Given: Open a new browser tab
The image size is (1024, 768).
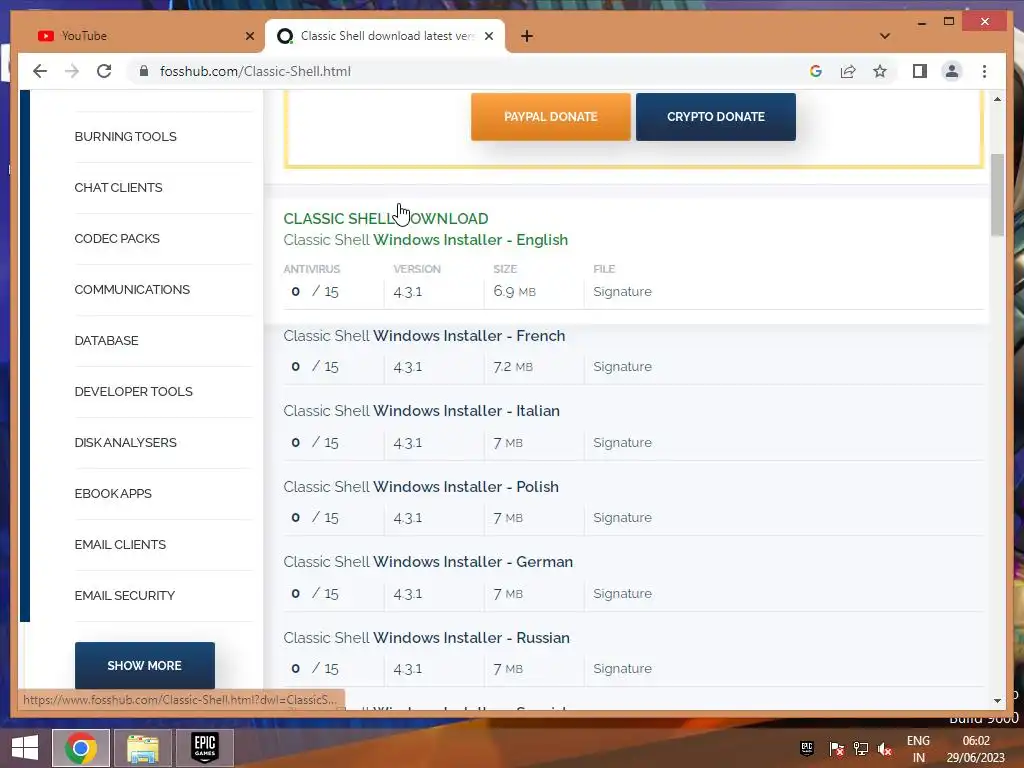Looking at the screenshot, I should (527, 36).
